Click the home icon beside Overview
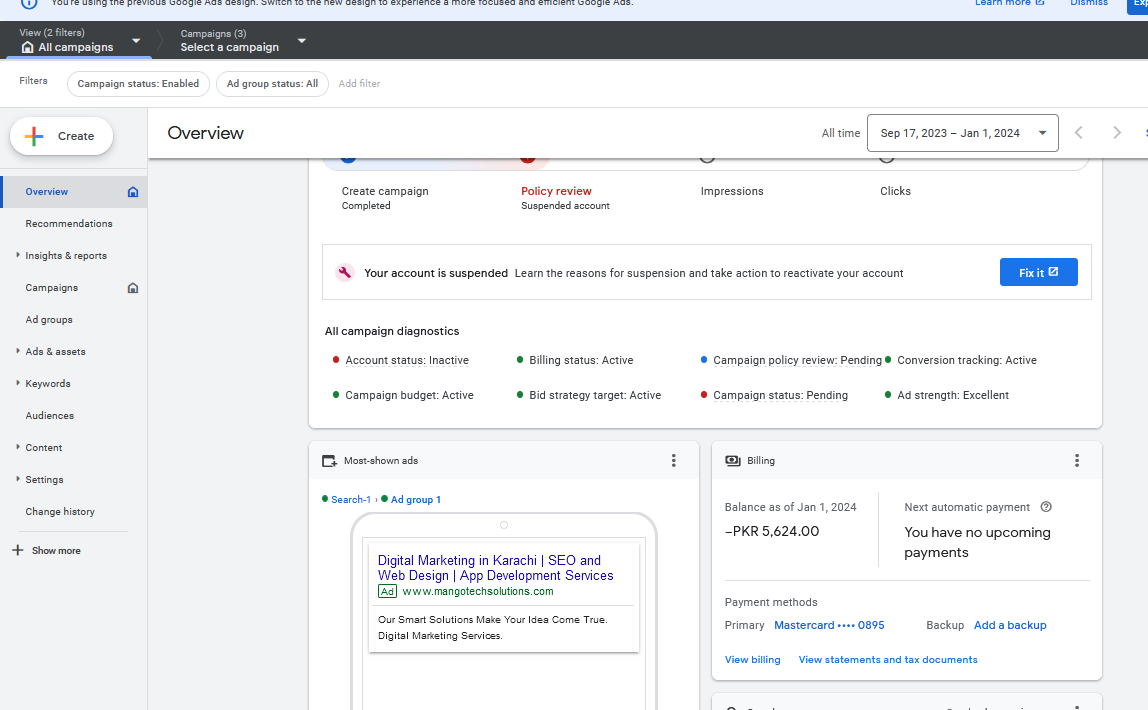Viewport: 1148px width, 710px height. [x=133, y=192]
